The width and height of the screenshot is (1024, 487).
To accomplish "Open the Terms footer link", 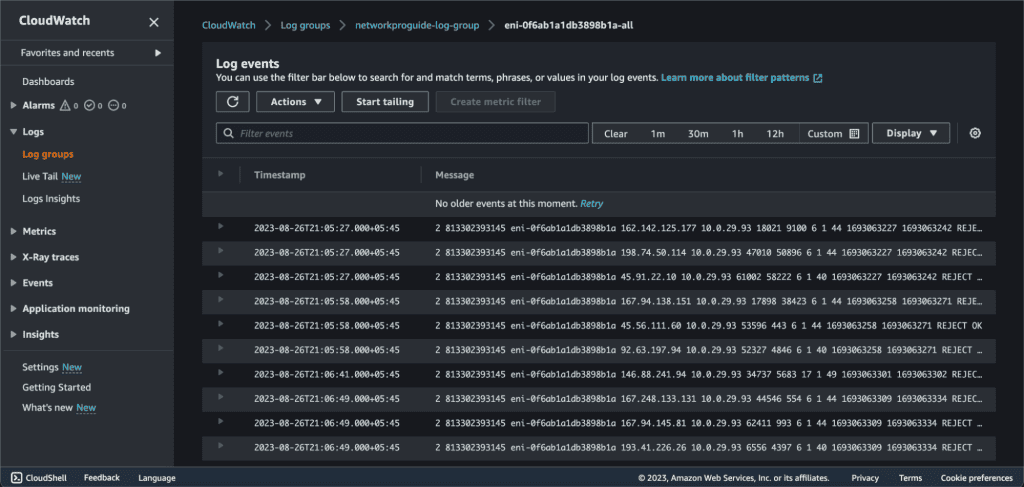I will coord(910,478).
